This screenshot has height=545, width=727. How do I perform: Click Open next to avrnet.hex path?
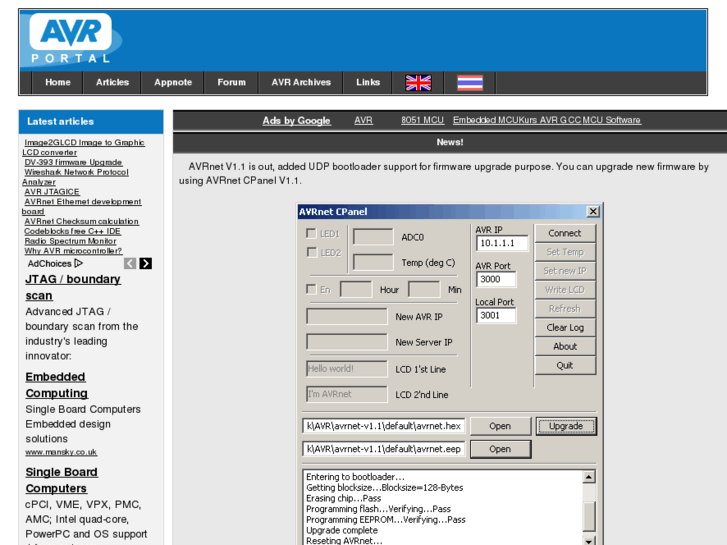pos(500,426)
